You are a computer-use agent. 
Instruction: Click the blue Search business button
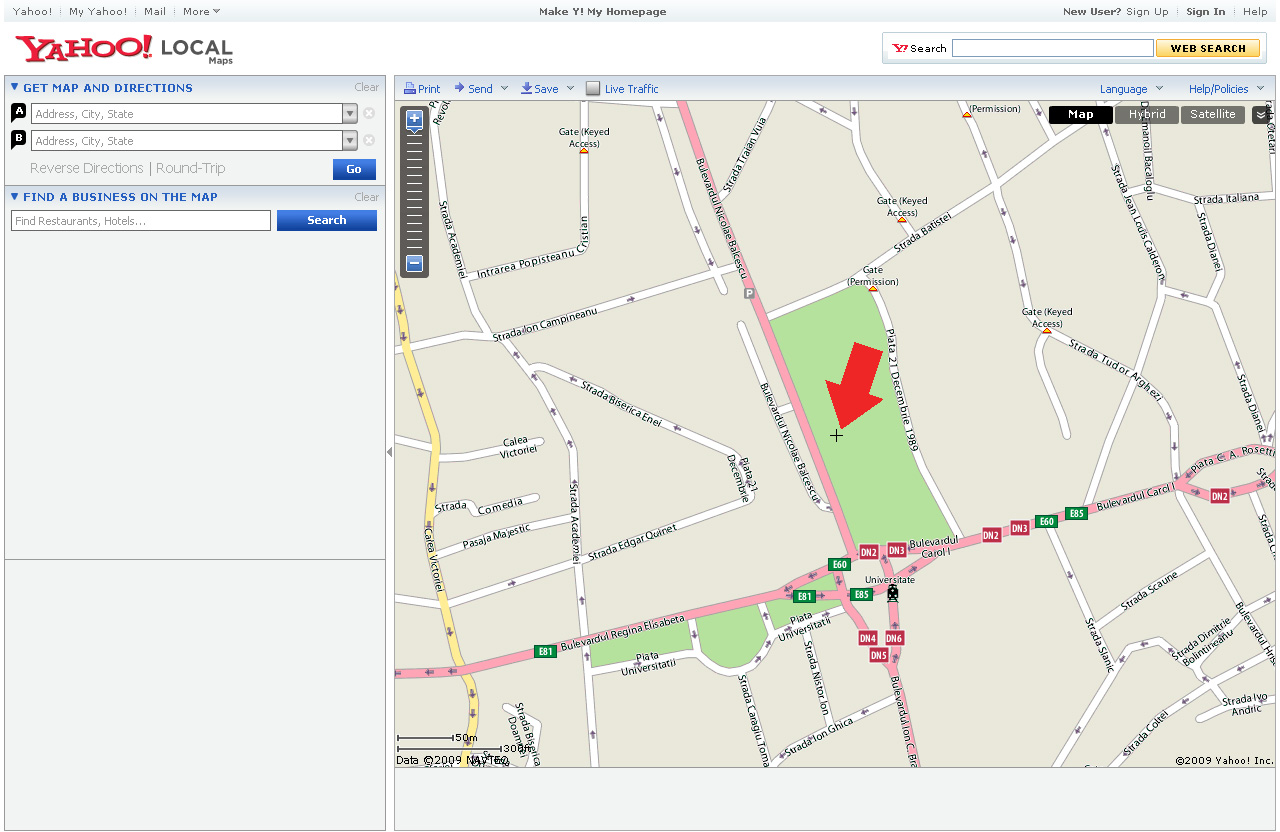click(327, 220)
